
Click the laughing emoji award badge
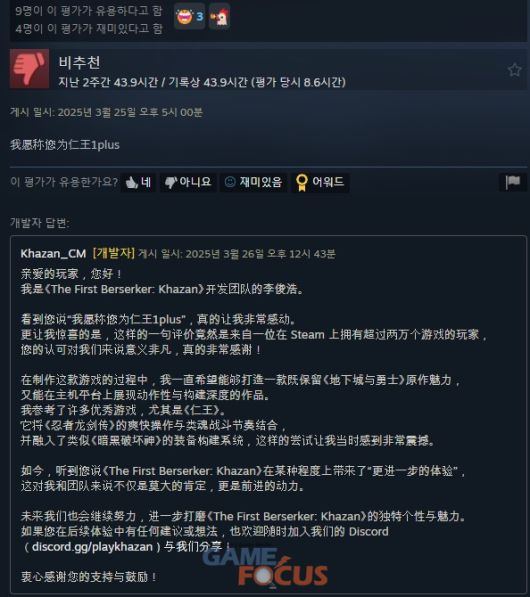click(x=189, y=16)
